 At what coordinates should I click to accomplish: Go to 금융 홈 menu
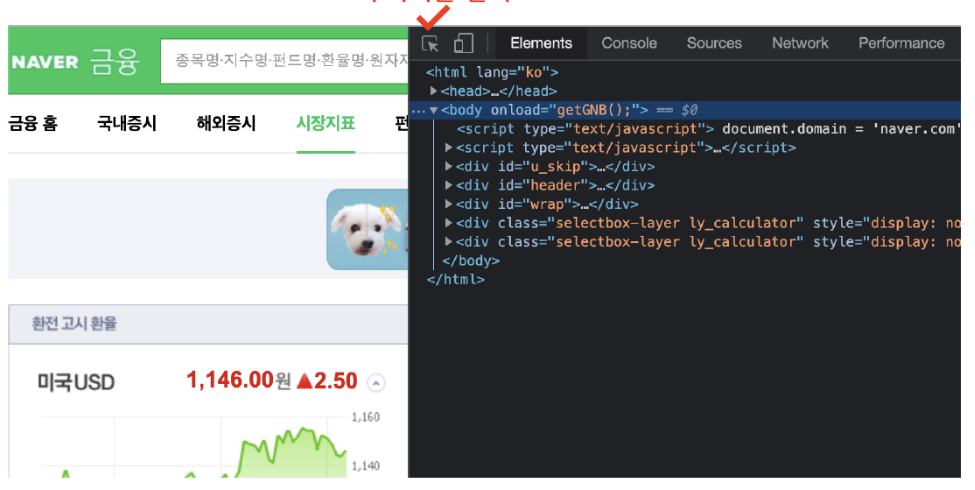(33, 123)
